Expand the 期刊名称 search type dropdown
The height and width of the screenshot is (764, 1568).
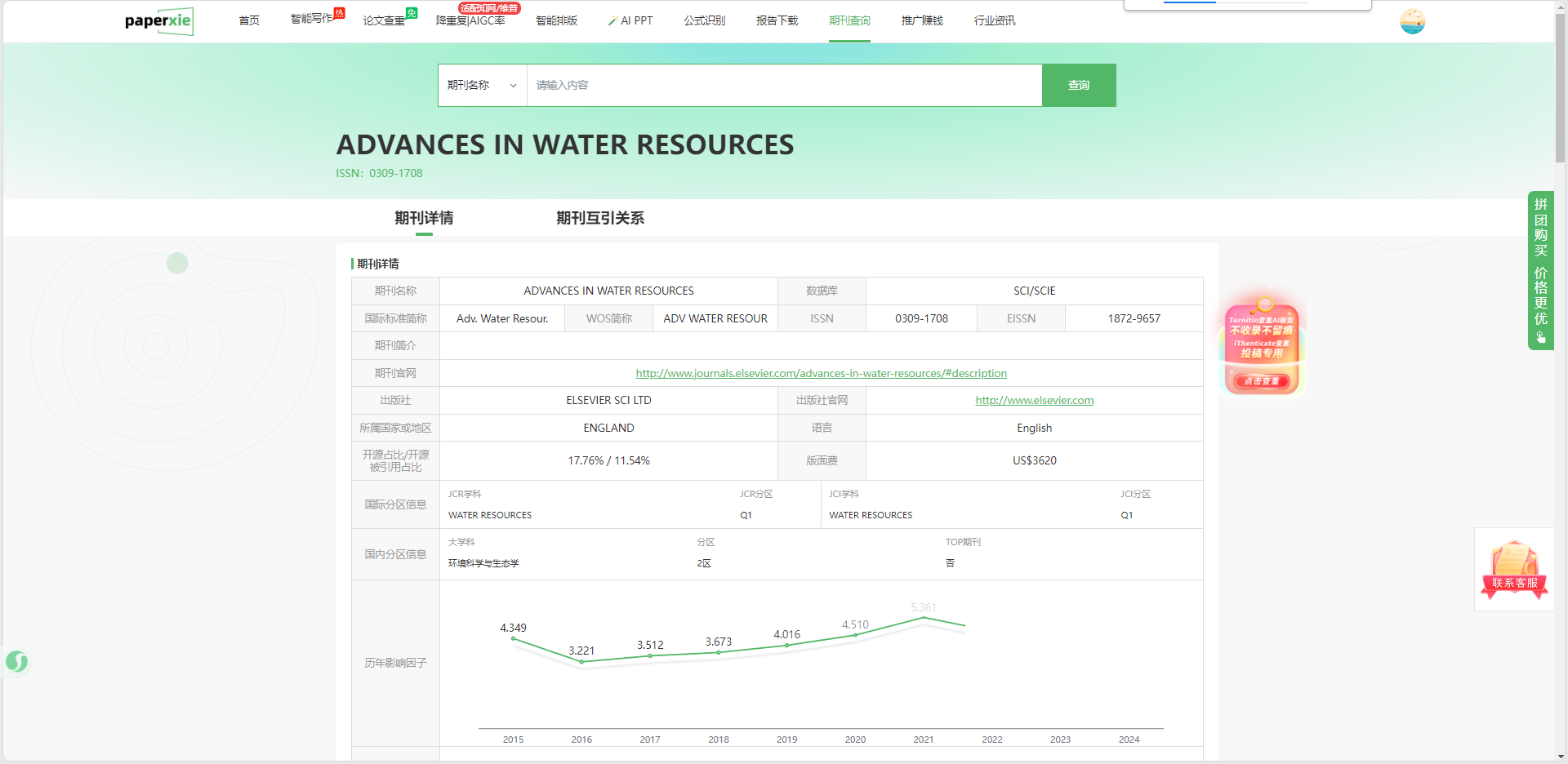tap(482, 86)
